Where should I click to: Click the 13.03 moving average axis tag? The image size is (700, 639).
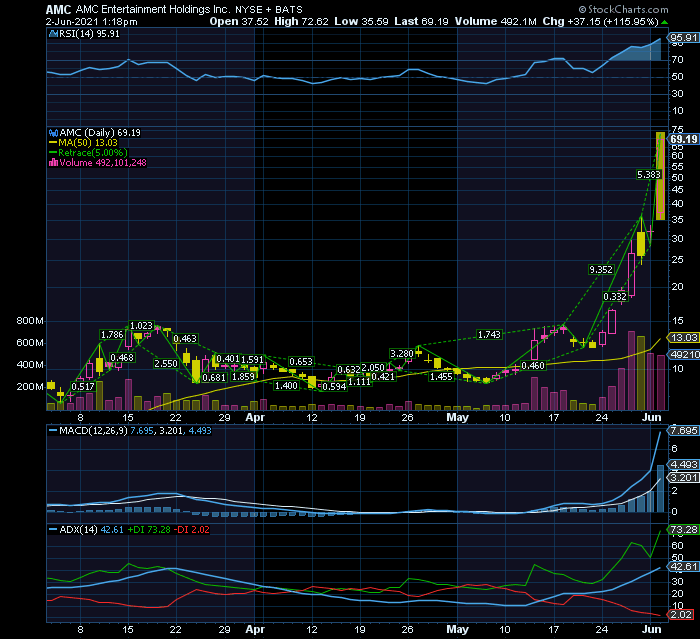(683, 338)
